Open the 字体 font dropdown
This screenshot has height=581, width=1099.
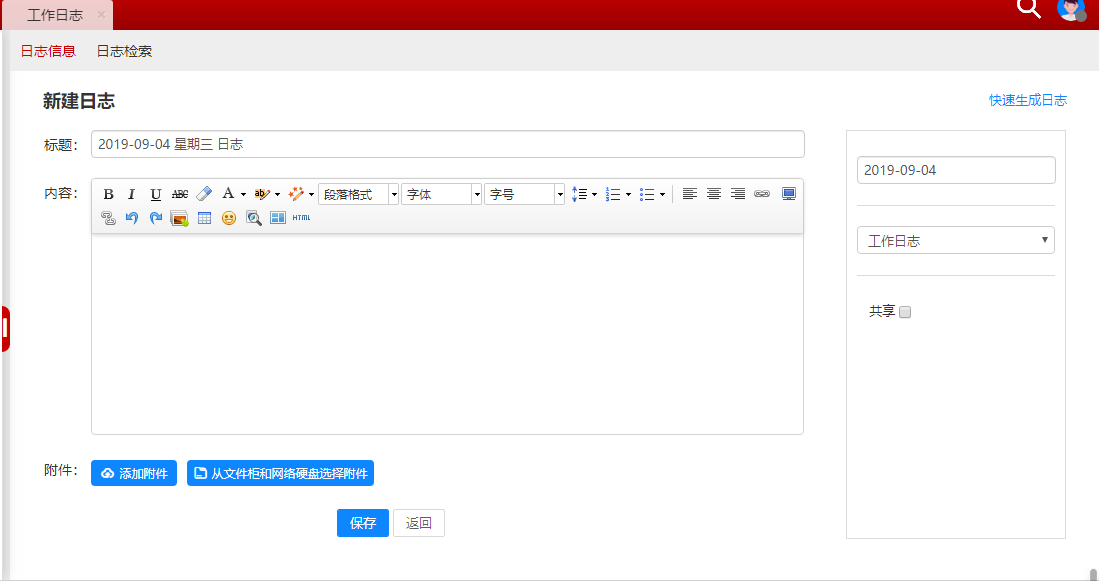coord(441,194)
